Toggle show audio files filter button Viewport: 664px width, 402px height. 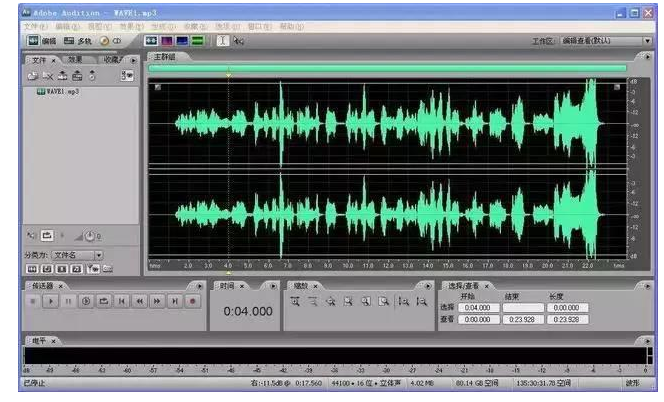point(32,269)
